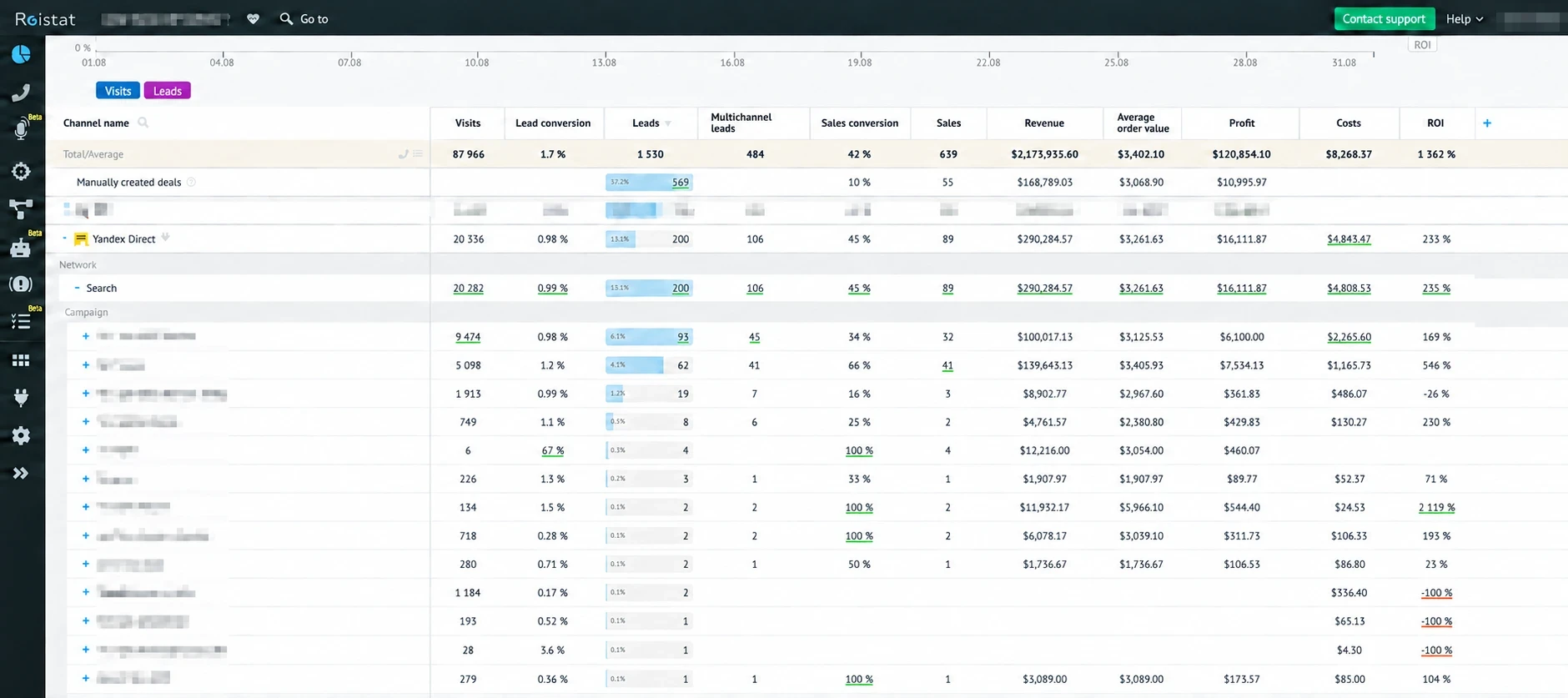Collapse the Search network row
The height and width of the screenshot is (698, 1568).
pos(77,288)
